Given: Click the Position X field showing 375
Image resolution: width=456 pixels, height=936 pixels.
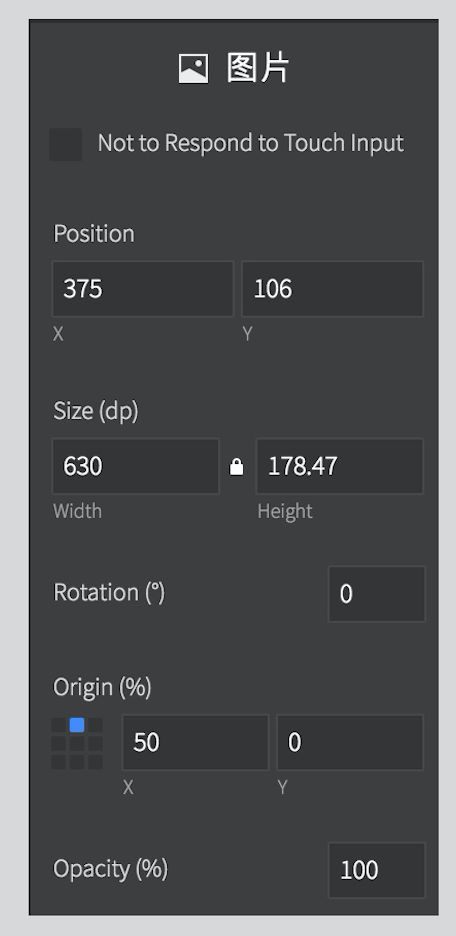Looking at the screenshot, I should 143,289.
